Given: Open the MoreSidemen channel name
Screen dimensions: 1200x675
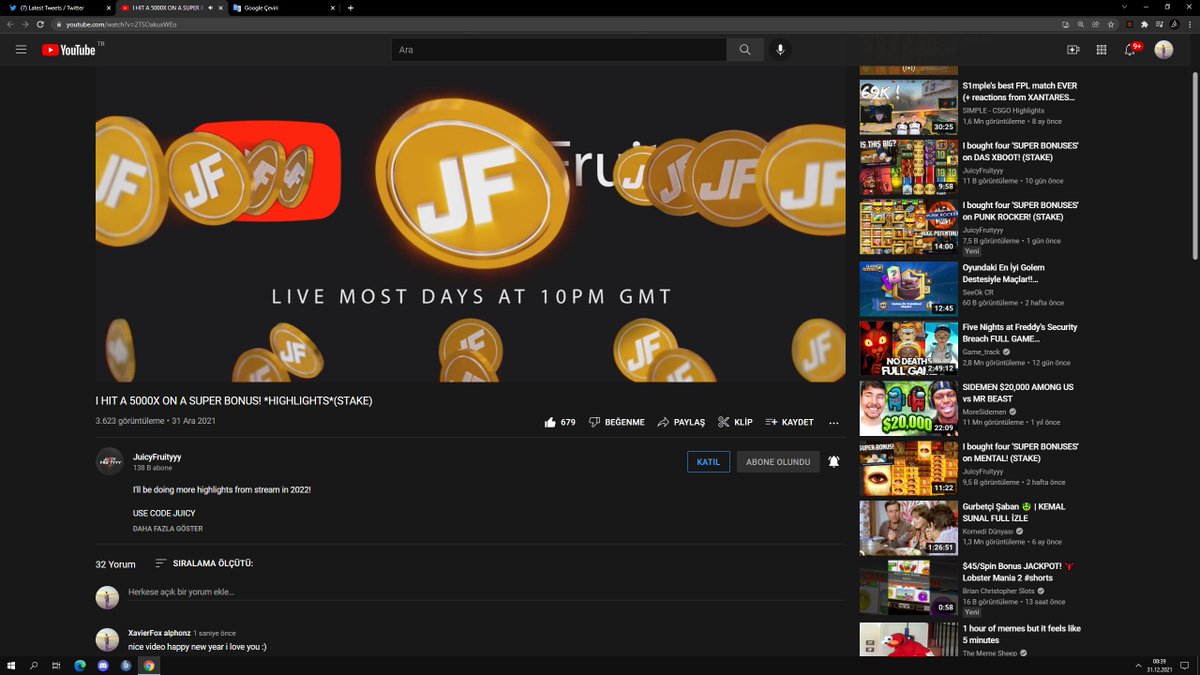Looking at the screenshot, I should [984, 411].
